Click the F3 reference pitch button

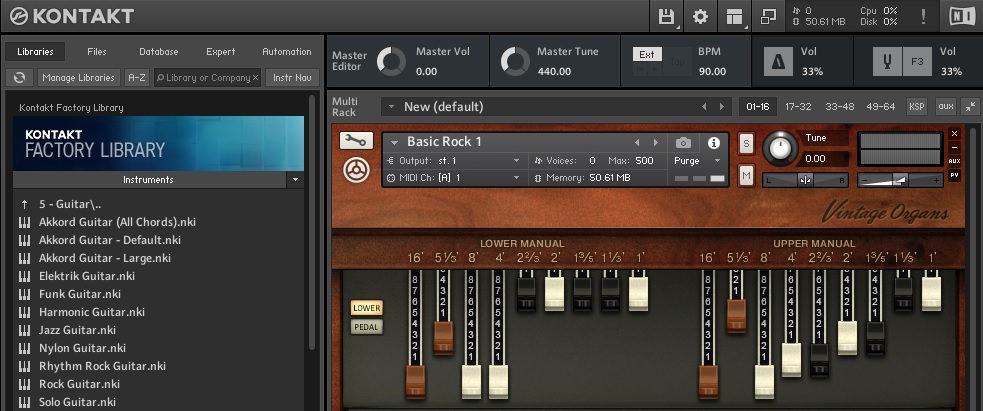917,61
